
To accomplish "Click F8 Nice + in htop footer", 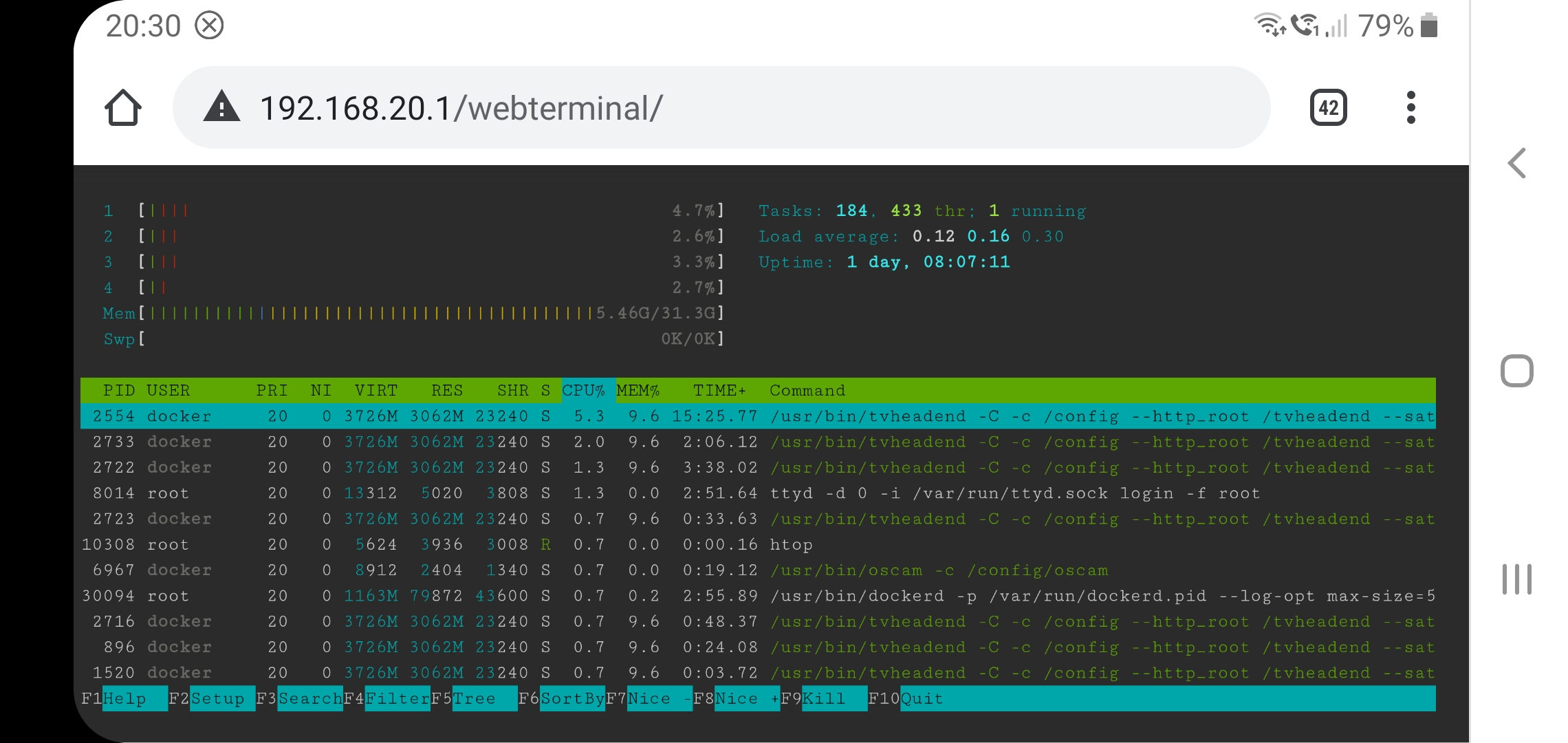I will pyautogui.click(x=737, y=698).
